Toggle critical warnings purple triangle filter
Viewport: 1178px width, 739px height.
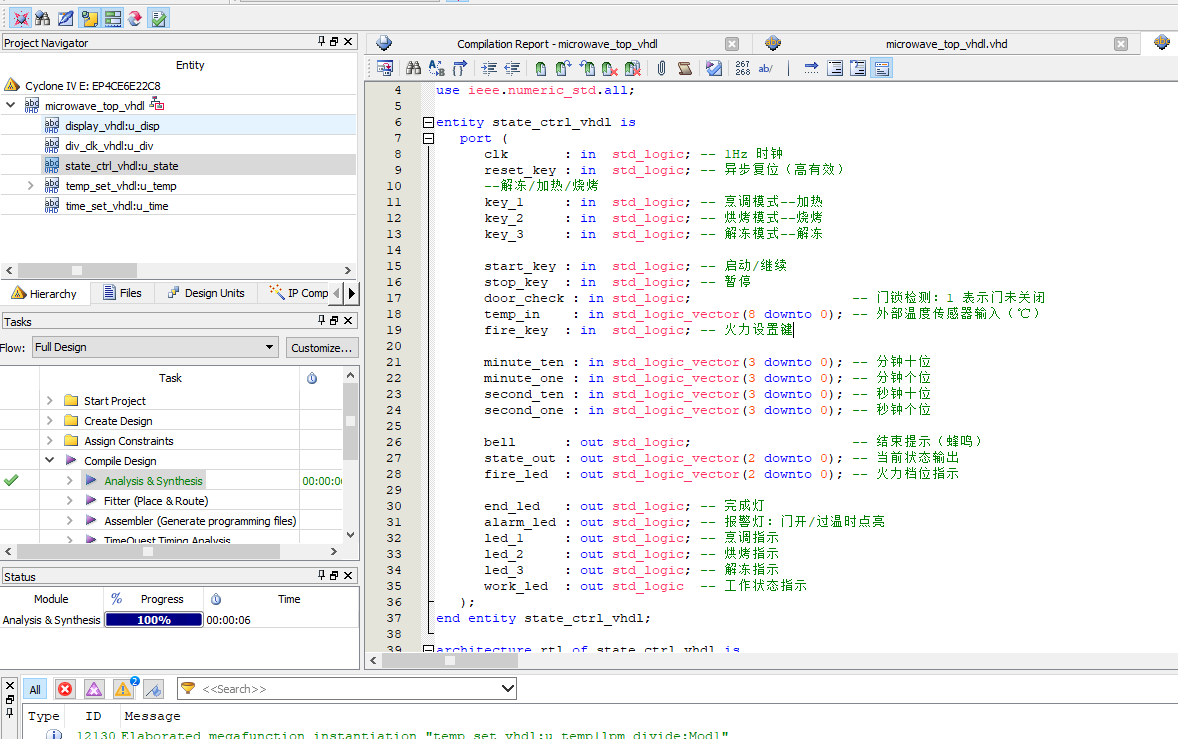[x=94, y=689]
